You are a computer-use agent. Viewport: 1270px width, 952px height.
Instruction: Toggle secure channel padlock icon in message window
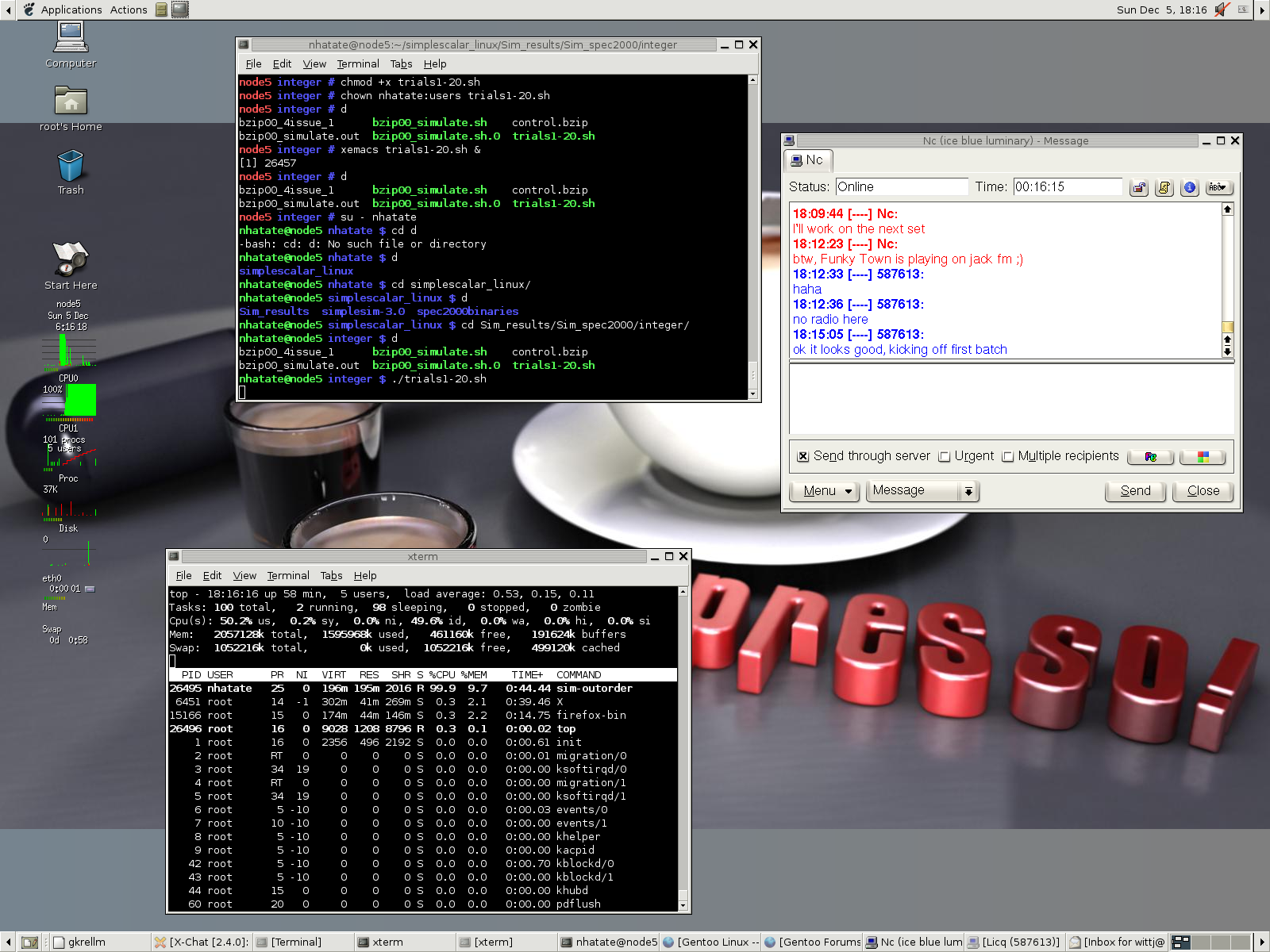coord(1139,188)
